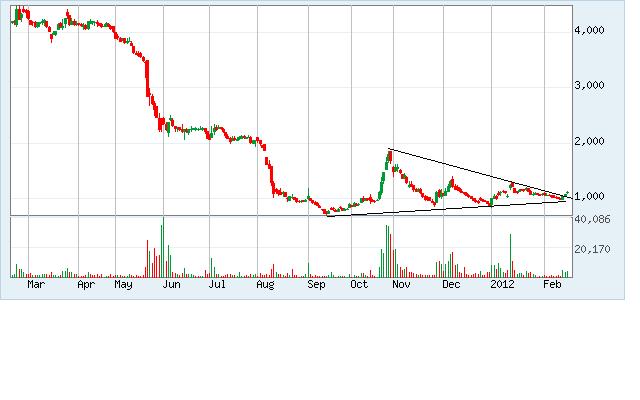Click the tallest volume bar in late October
The width and height of the screenshot is (640, 400).
click(x=386, y=250)
